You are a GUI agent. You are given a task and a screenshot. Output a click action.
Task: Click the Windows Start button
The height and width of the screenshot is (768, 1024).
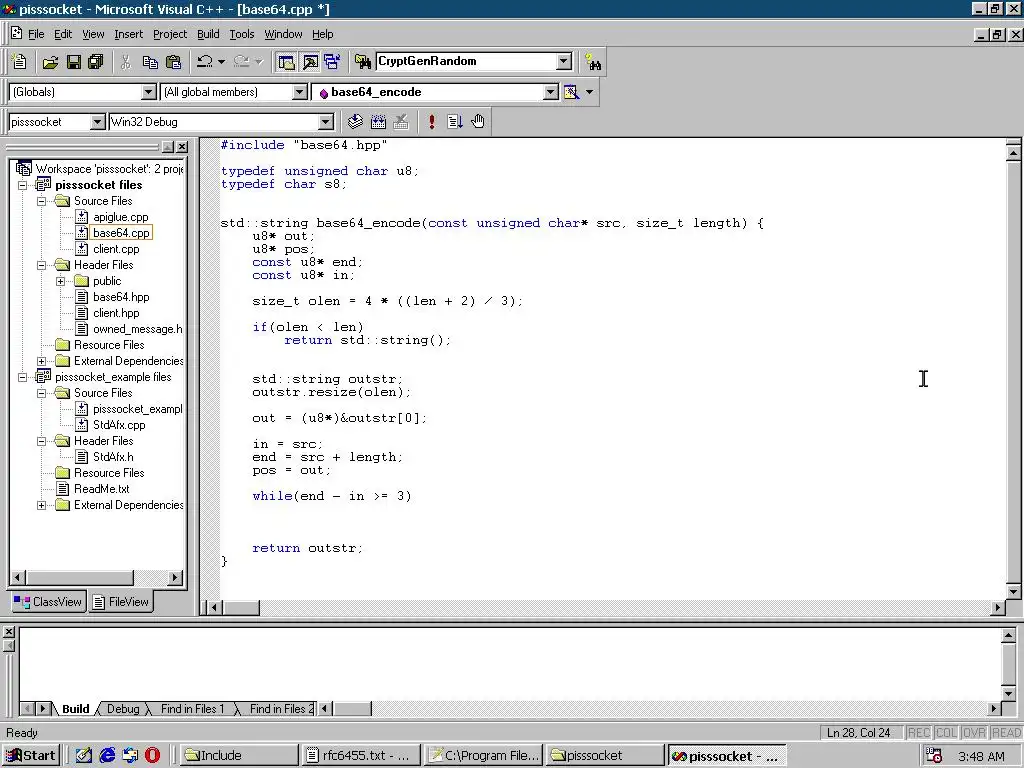[x=31, y=756]
